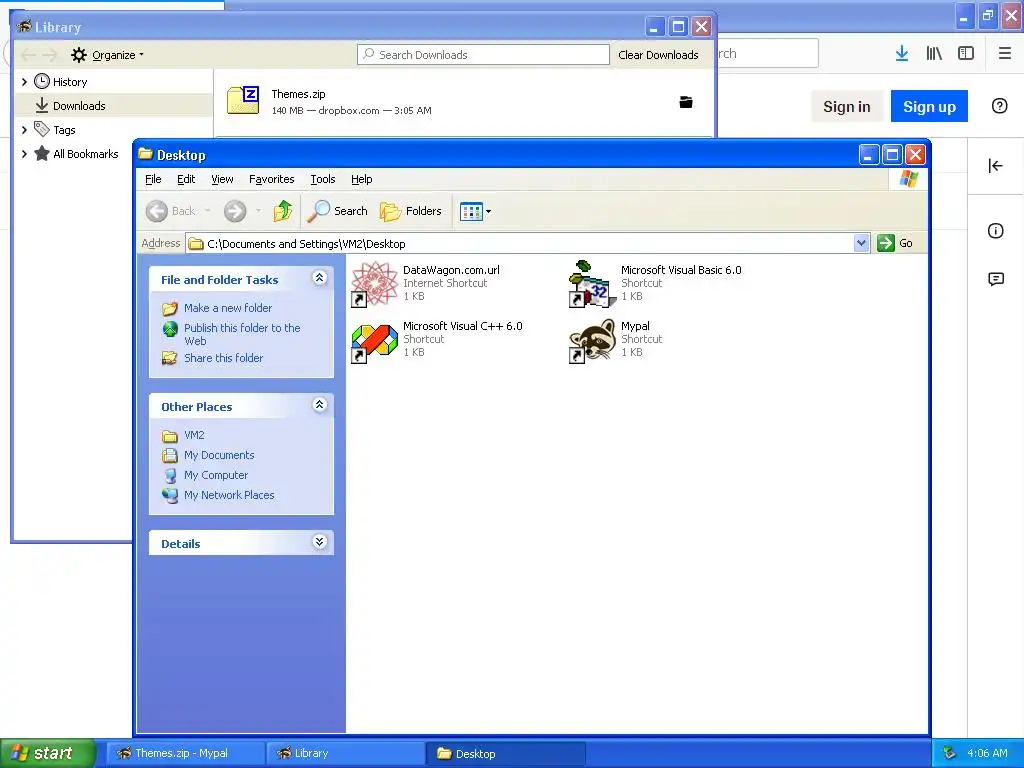
Task: Select the Microsoft Visual C++ 6.0 shortcut icon
Action: (374, 340)
